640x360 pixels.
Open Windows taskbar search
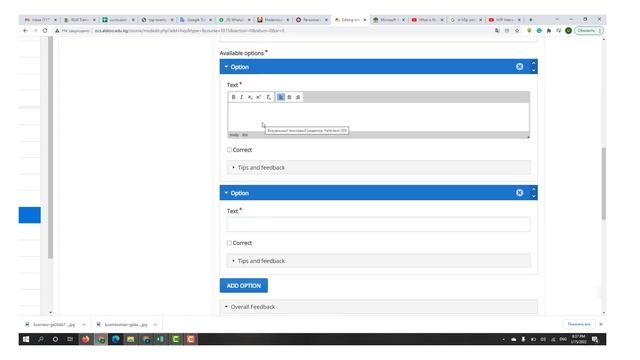coord(41,339)
